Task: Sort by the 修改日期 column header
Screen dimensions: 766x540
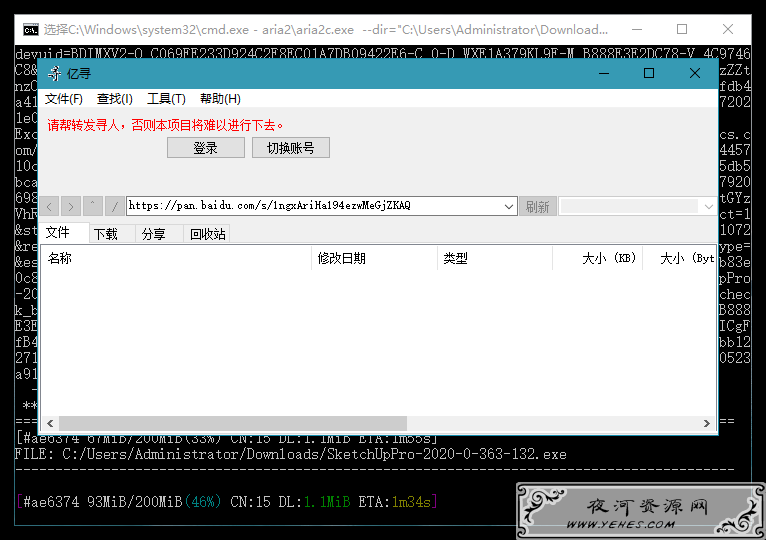Action: click(374, 258)
